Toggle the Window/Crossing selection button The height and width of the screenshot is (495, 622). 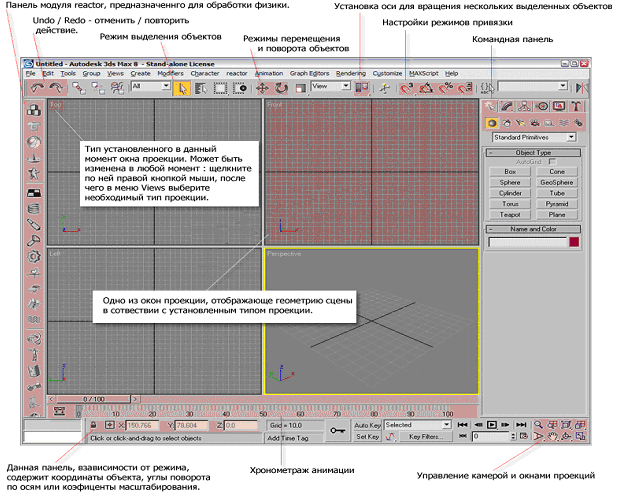(239, 88)
